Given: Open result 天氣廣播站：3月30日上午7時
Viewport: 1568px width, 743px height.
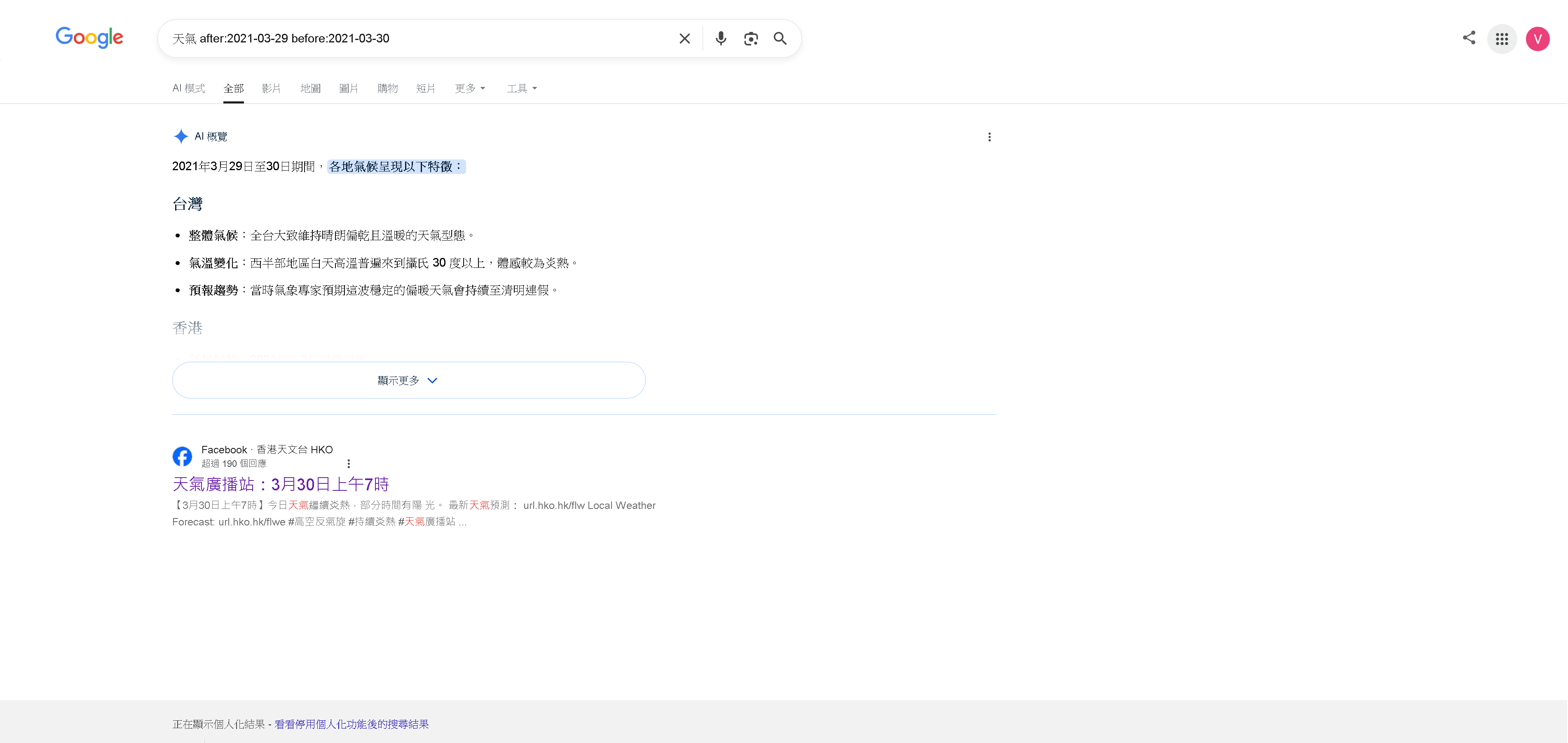Looking at the screenshot, I should (281, 484).
